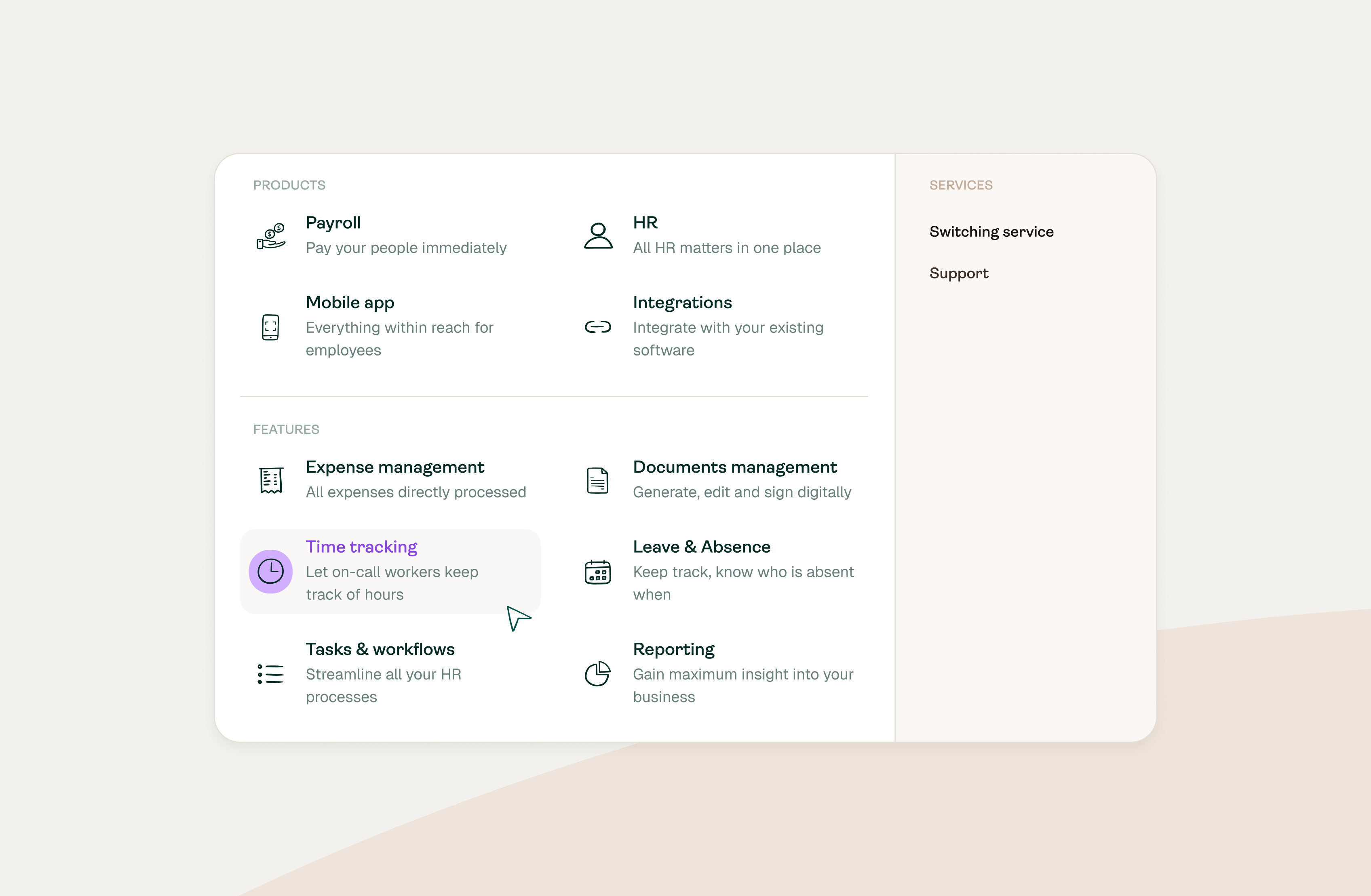The image size is (1371, 896).
Task: Click the Support link under Services
Action: click(959, 273)
